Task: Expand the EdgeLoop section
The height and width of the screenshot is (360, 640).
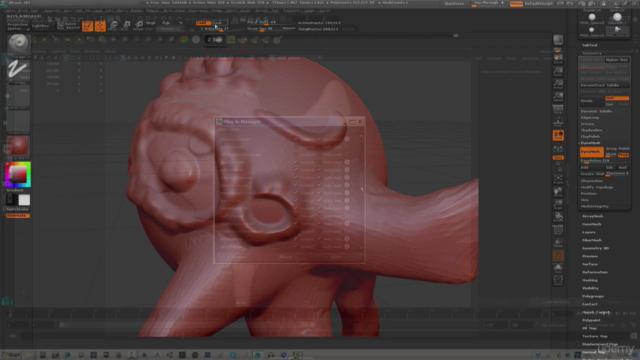Action: pyautogui.click(x=590, y=118)
